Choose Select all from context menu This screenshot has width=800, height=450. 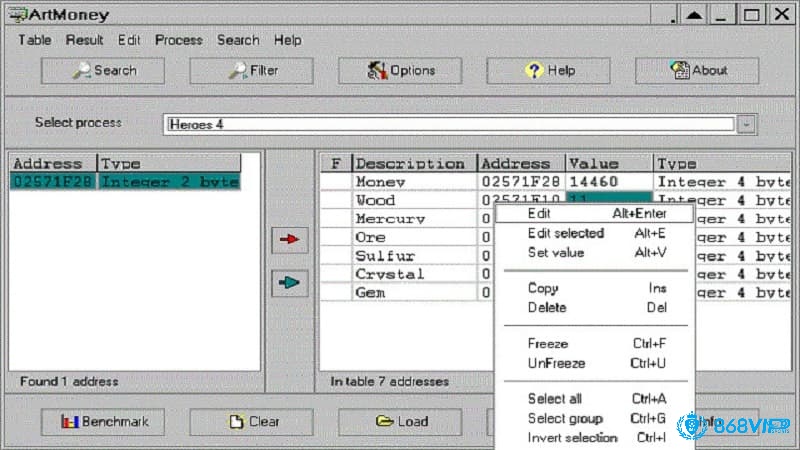point(594,399)
